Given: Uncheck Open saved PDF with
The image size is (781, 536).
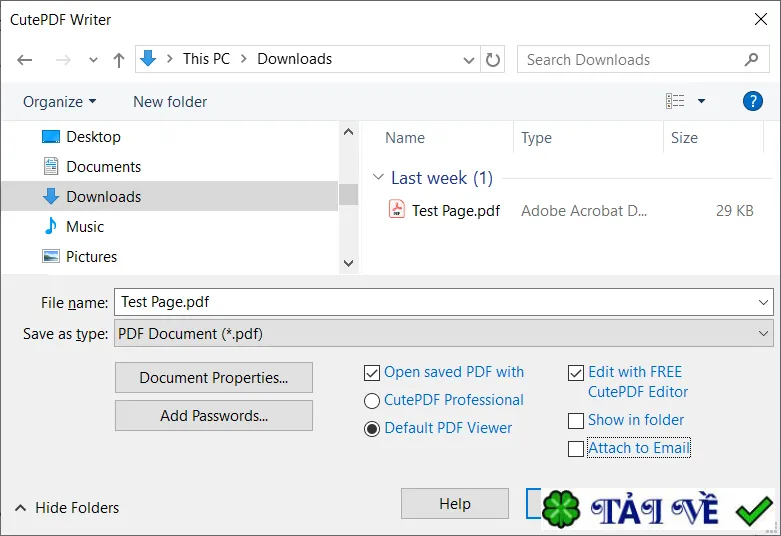Looking at the screenshot, I should pyautogui.click(x=372, y=373).
